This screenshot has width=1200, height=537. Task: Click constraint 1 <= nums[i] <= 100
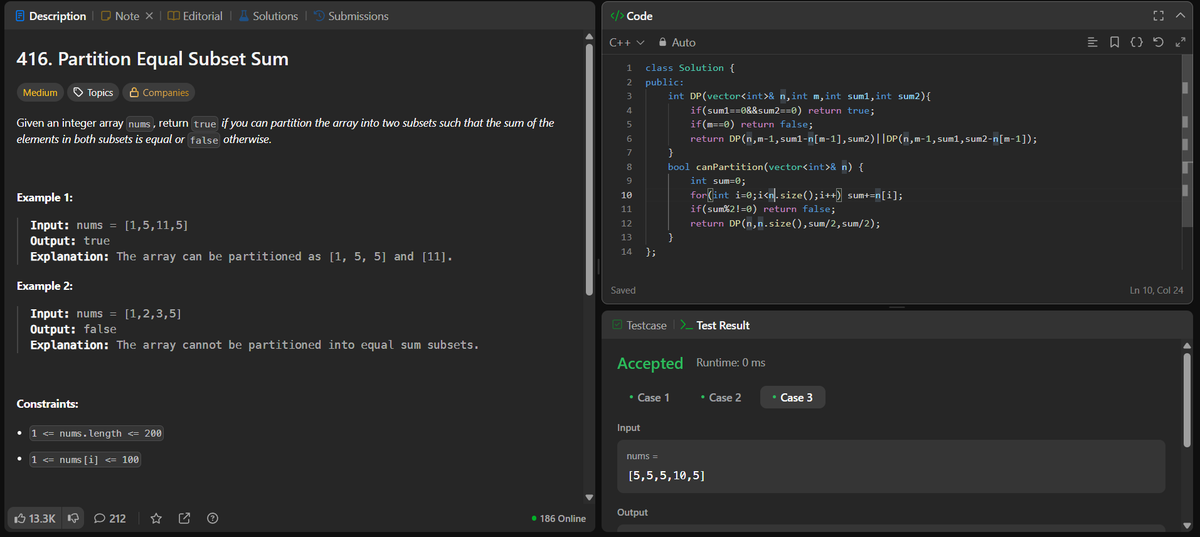[x=85, y=459]
